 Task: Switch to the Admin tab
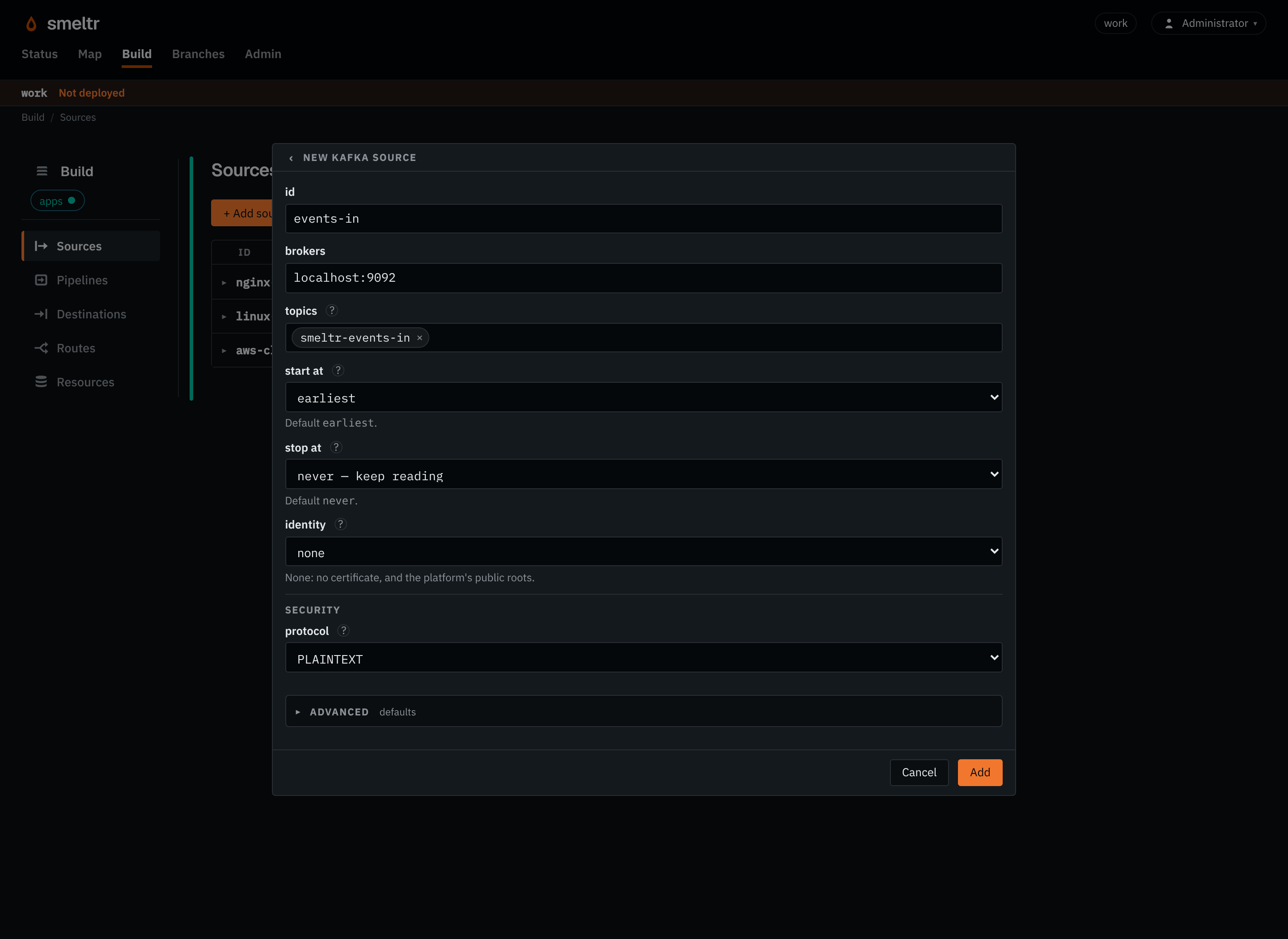point(263,54)
